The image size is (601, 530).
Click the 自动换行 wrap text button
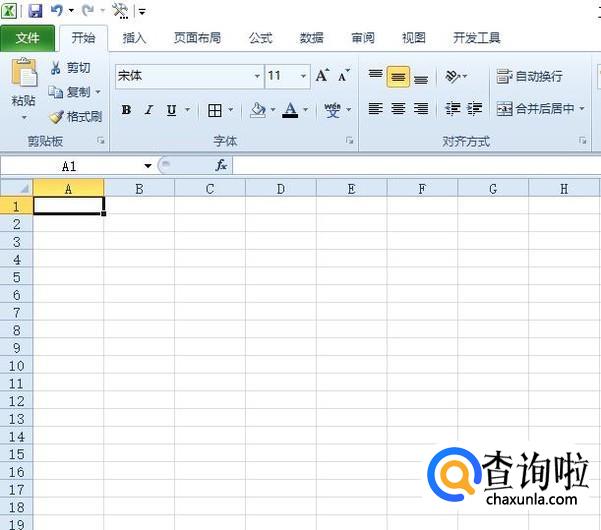[x=529, y=76]
